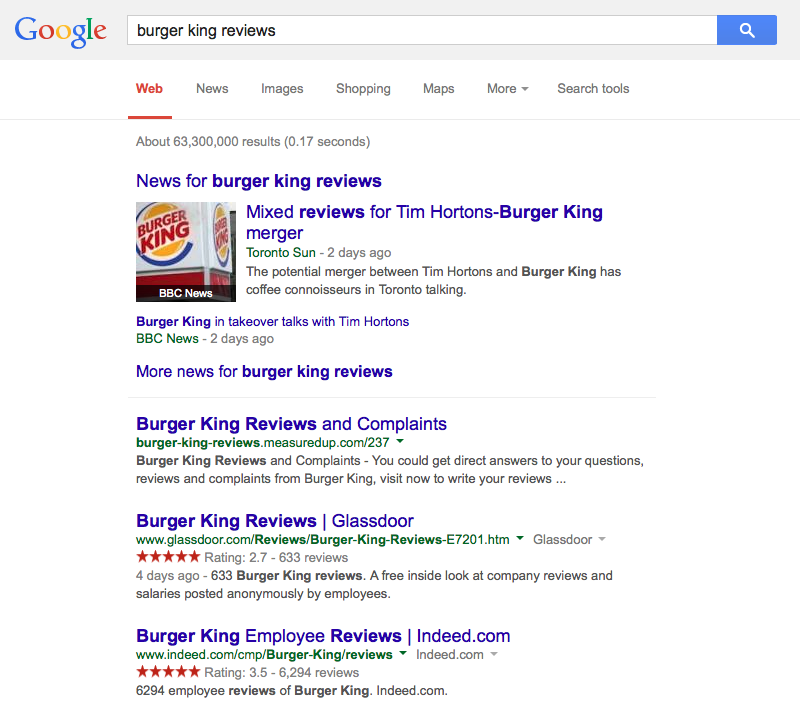Expand the gray Glassdoor source dropdown

point(569,539)
